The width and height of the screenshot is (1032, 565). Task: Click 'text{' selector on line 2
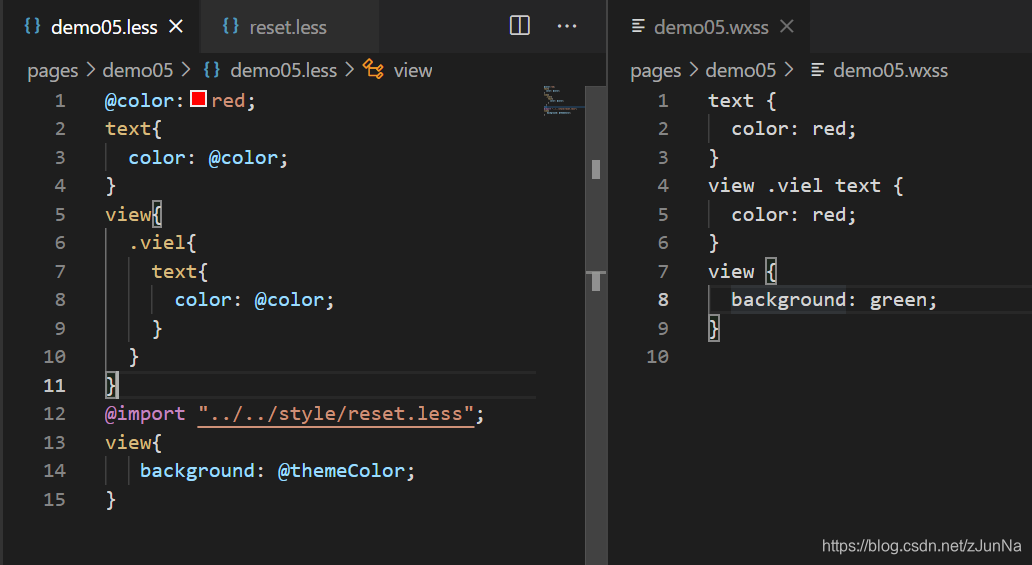[x=133, y=128]
